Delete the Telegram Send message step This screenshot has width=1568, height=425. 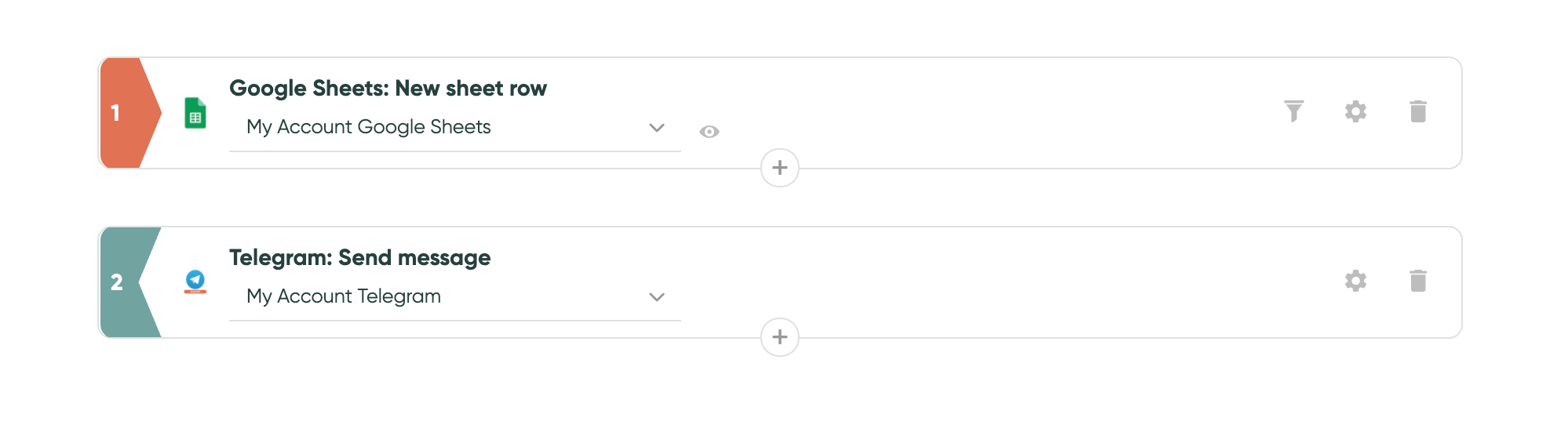coord(1417,281)
